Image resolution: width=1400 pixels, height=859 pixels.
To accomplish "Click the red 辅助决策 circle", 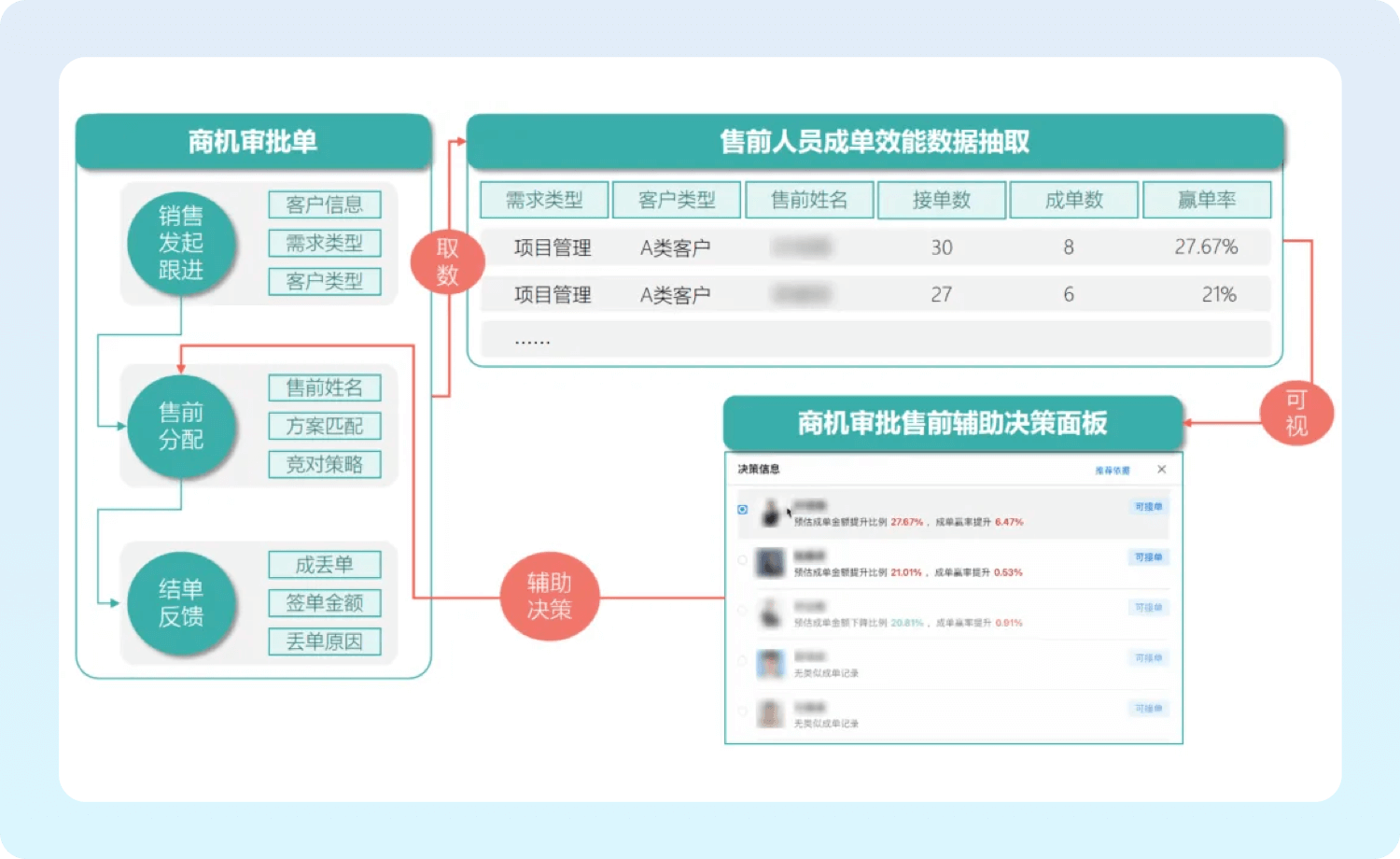I will 549,597.
